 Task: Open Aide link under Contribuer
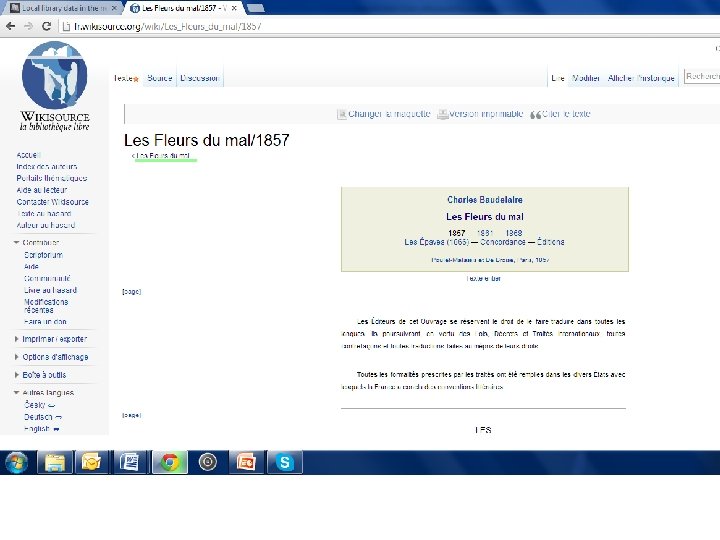[x=31, y=266]
